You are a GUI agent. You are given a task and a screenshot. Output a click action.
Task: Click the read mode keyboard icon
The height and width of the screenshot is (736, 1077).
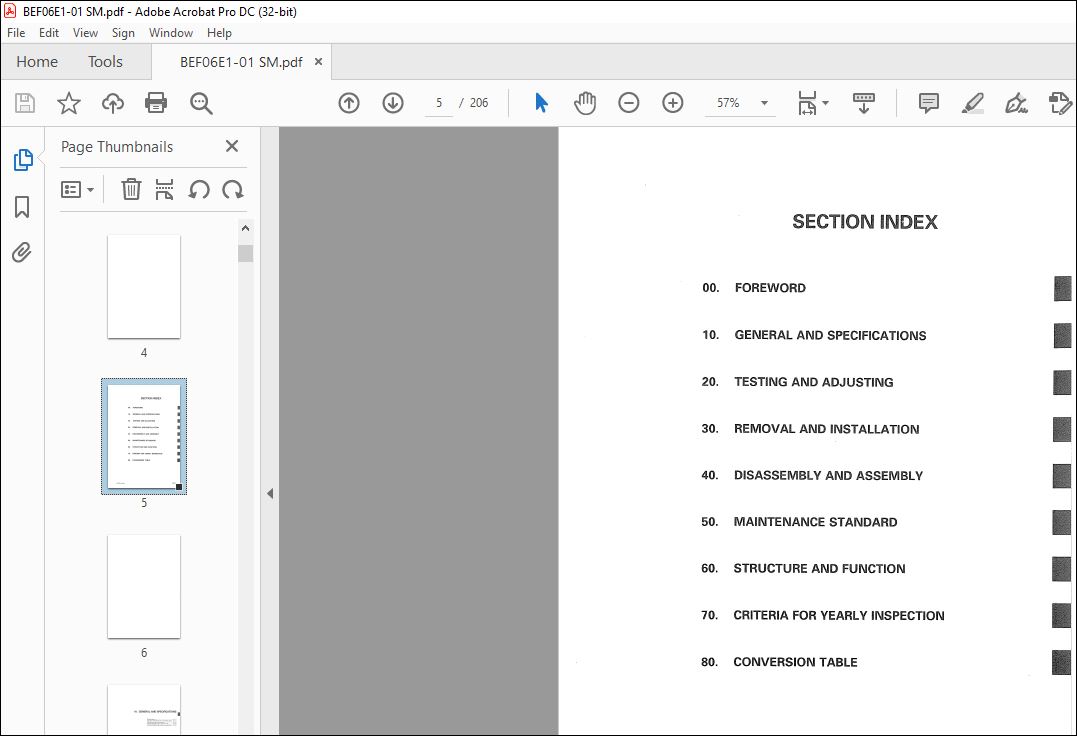(x=863, y=103)
